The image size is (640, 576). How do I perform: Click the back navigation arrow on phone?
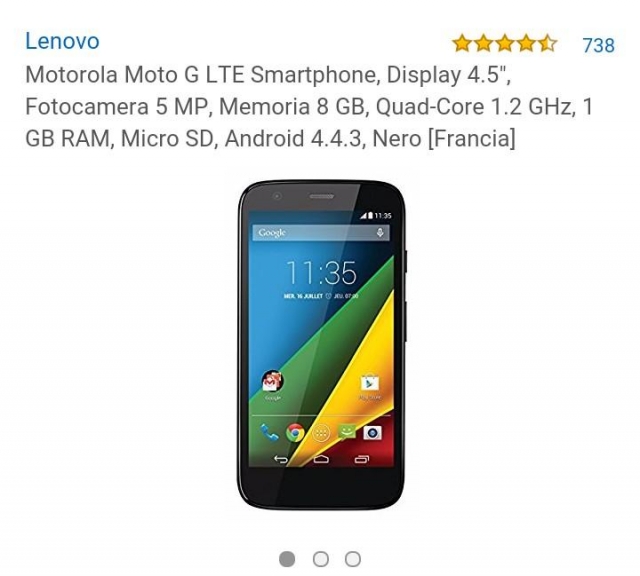[x=281, y=459]
